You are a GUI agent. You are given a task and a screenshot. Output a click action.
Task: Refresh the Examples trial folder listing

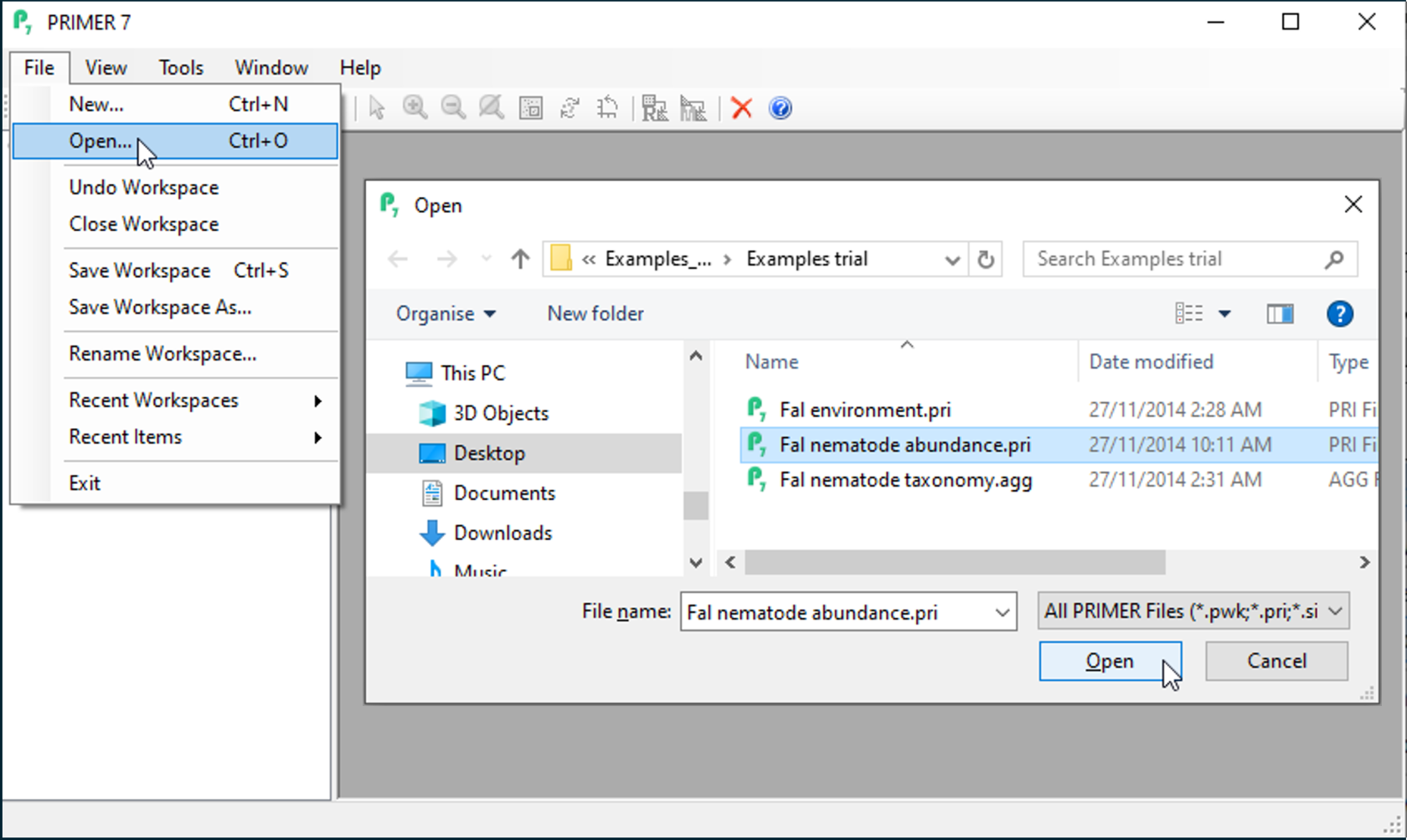coord(986,260)
